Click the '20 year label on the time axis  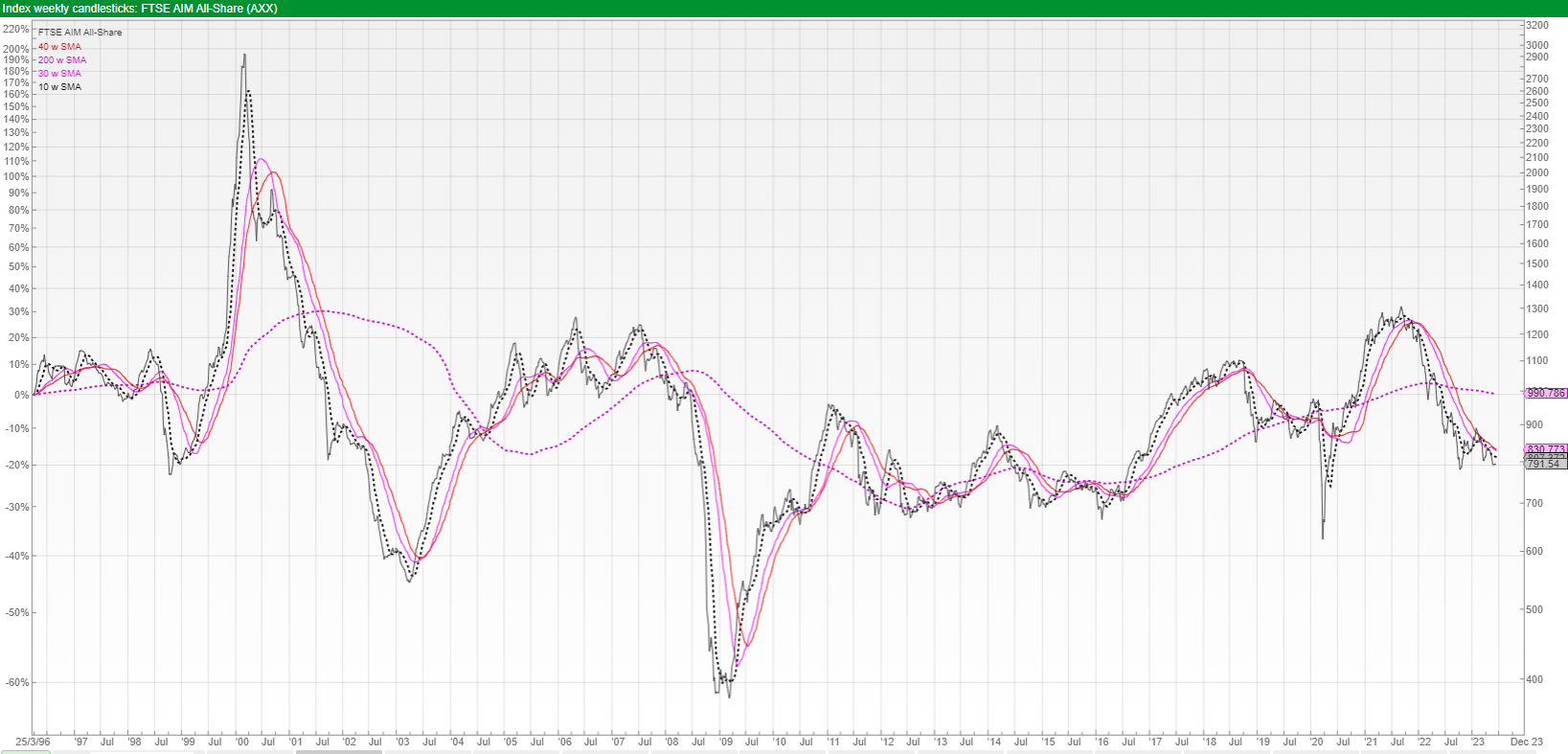(1317, 742)
